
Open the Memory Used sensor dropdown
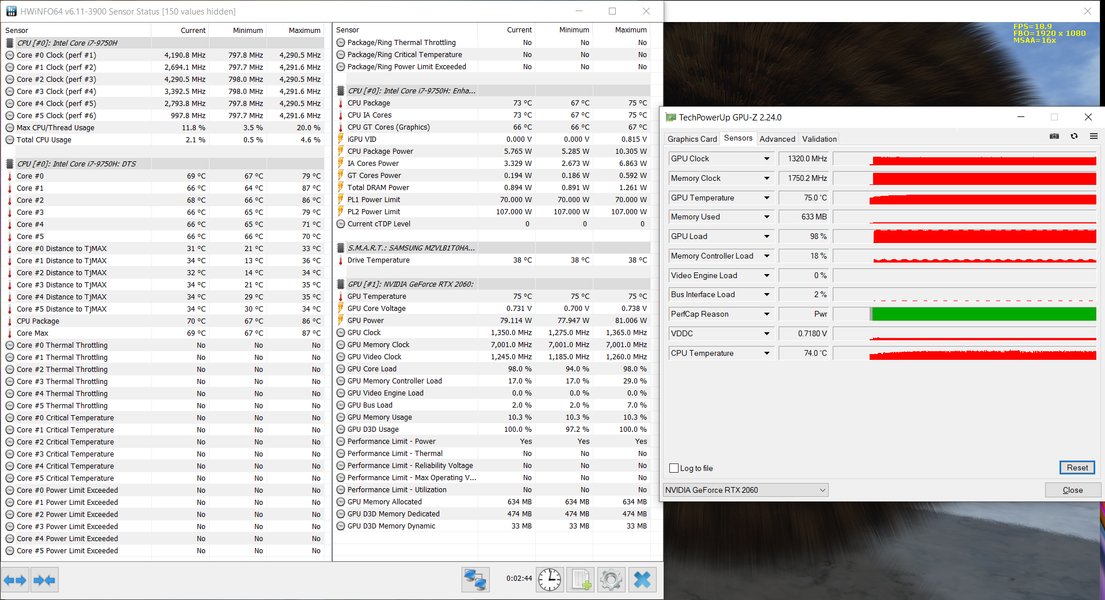pyautogui.click(x=767, y=217)
